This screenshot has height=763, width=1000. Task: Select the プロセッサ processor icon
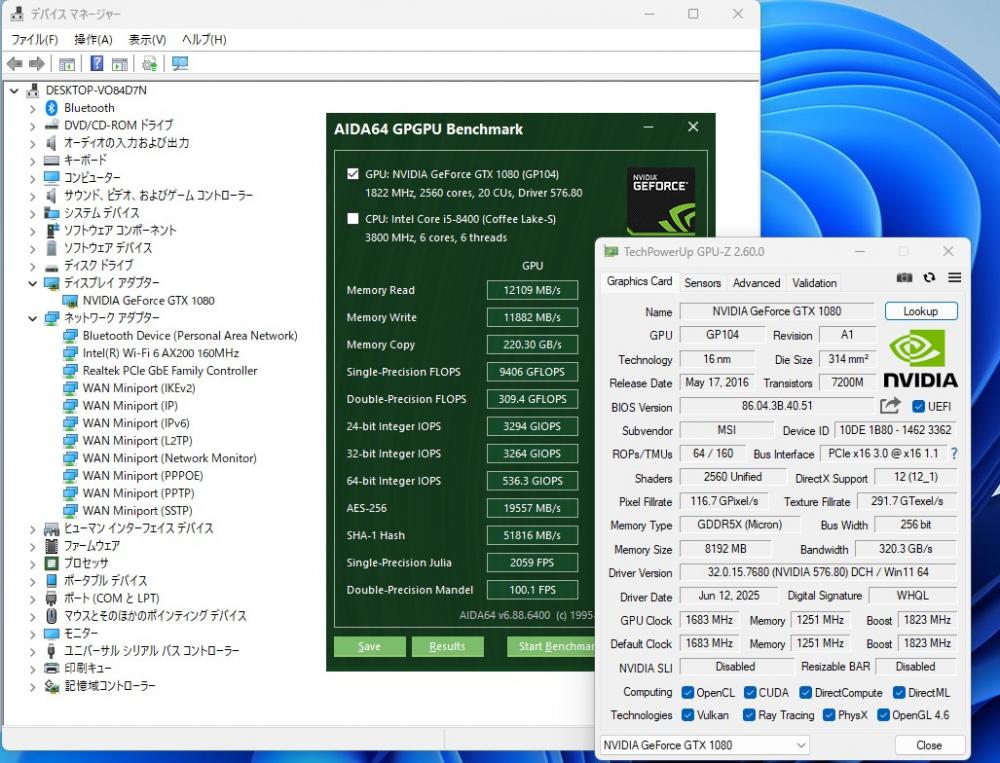[52, 563]
